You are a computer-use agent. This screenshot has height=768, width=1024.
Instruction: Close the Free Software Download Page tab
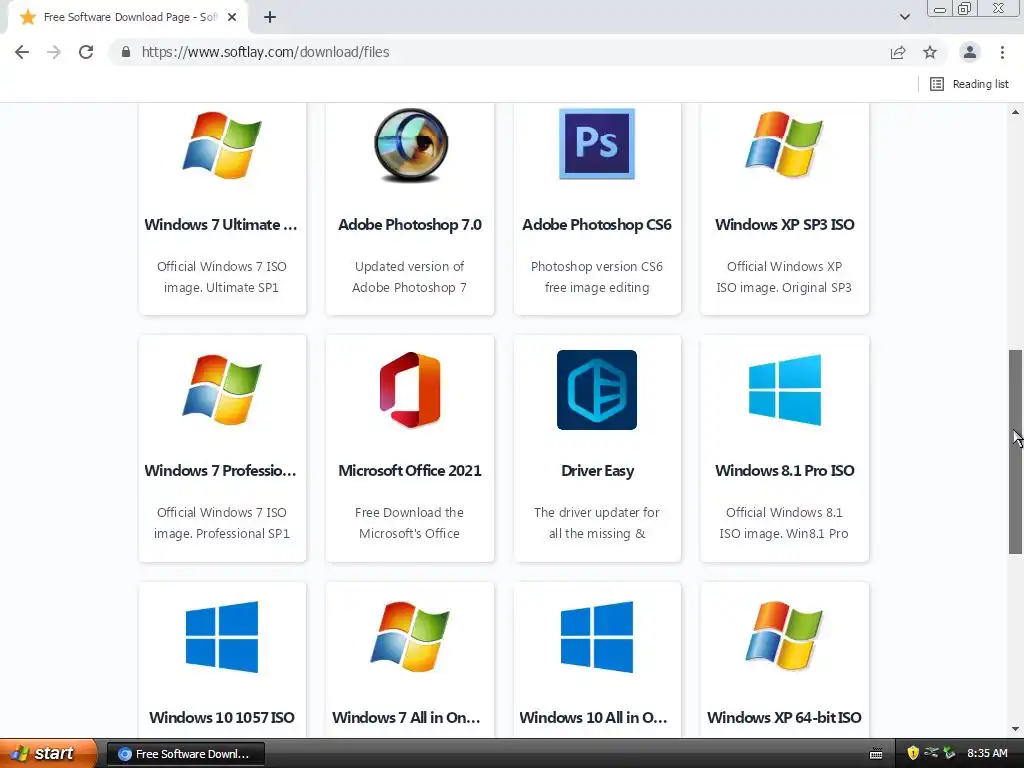pyautogui.click(x=232, y=18)
